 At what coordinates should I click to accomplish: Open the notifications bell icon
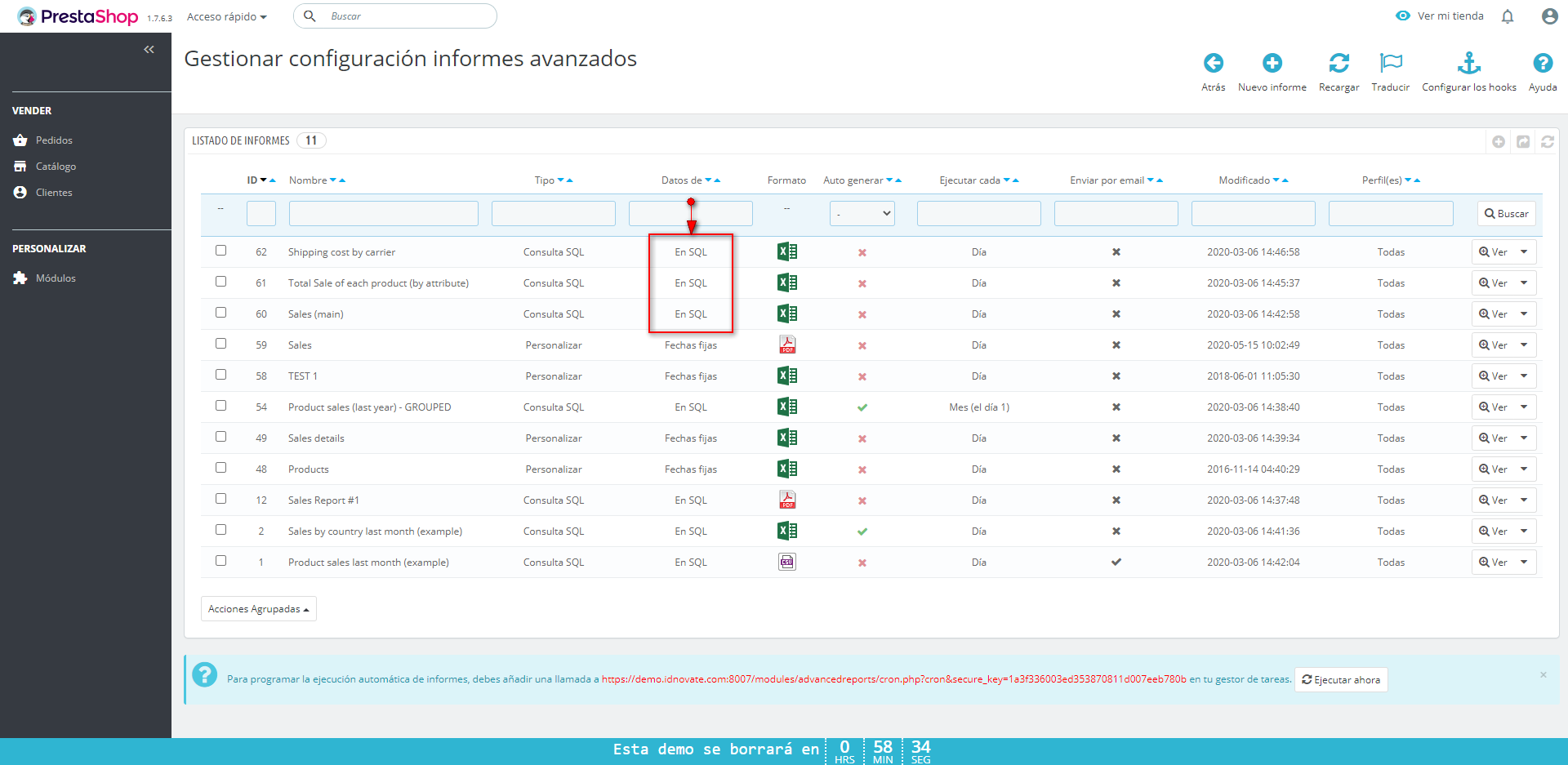click(x=1508, y=16)
